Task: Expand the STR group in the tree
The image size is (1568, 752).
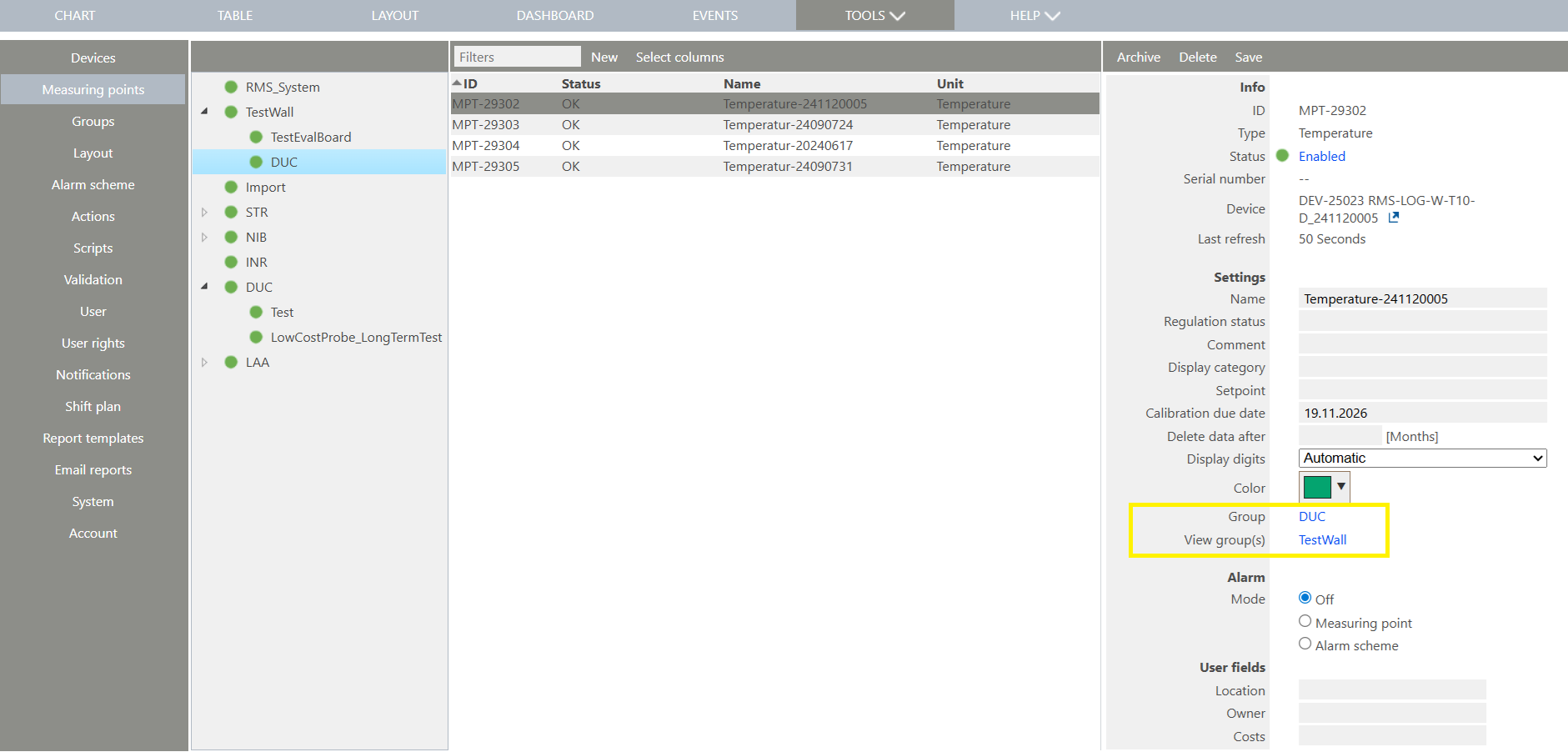Action: coord(205,212)
